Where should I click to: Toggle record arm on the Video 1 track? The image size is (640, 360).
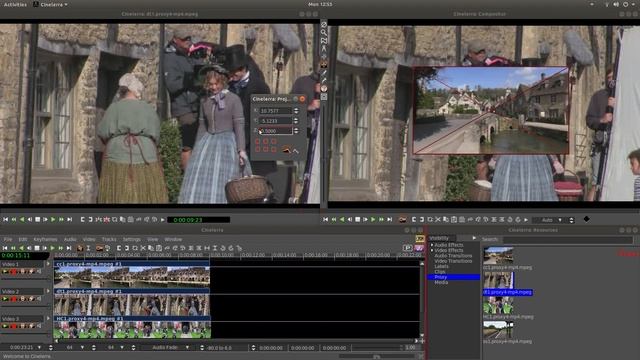tap(14, 271)
